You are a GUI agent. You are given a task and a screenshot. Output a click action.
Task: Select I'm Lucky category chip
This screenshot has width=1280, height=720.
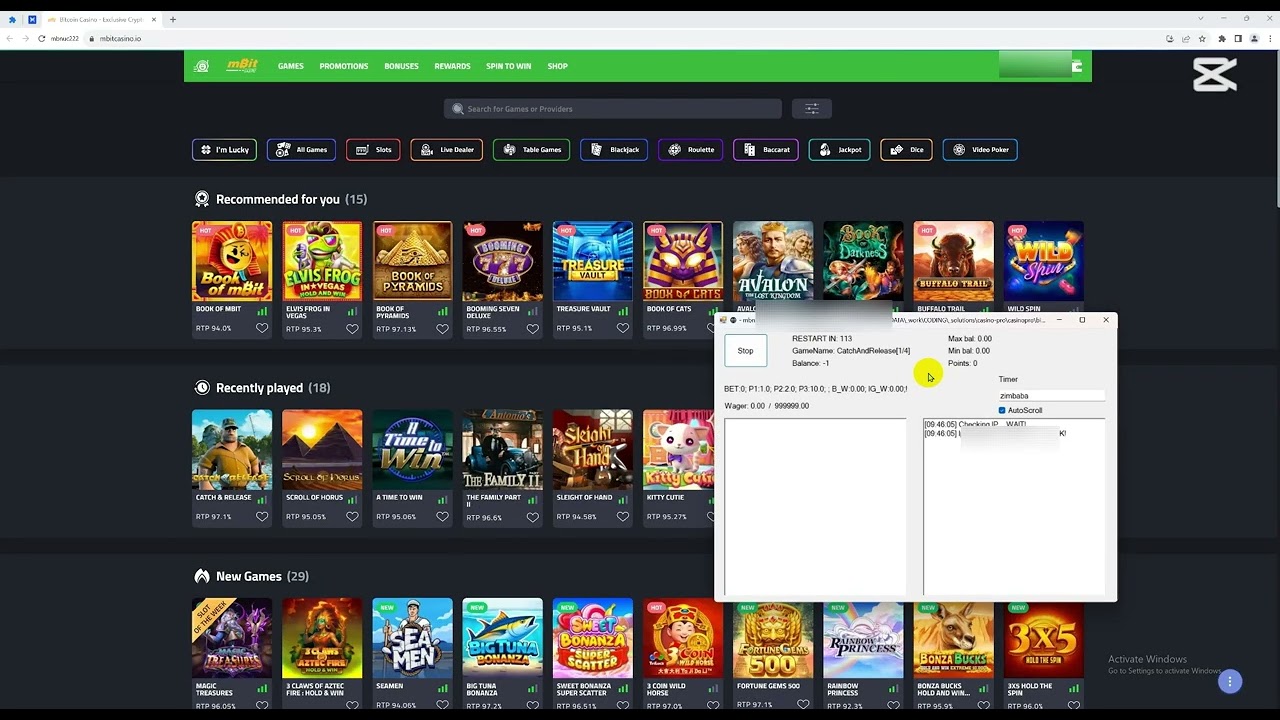tap(224, 150)
